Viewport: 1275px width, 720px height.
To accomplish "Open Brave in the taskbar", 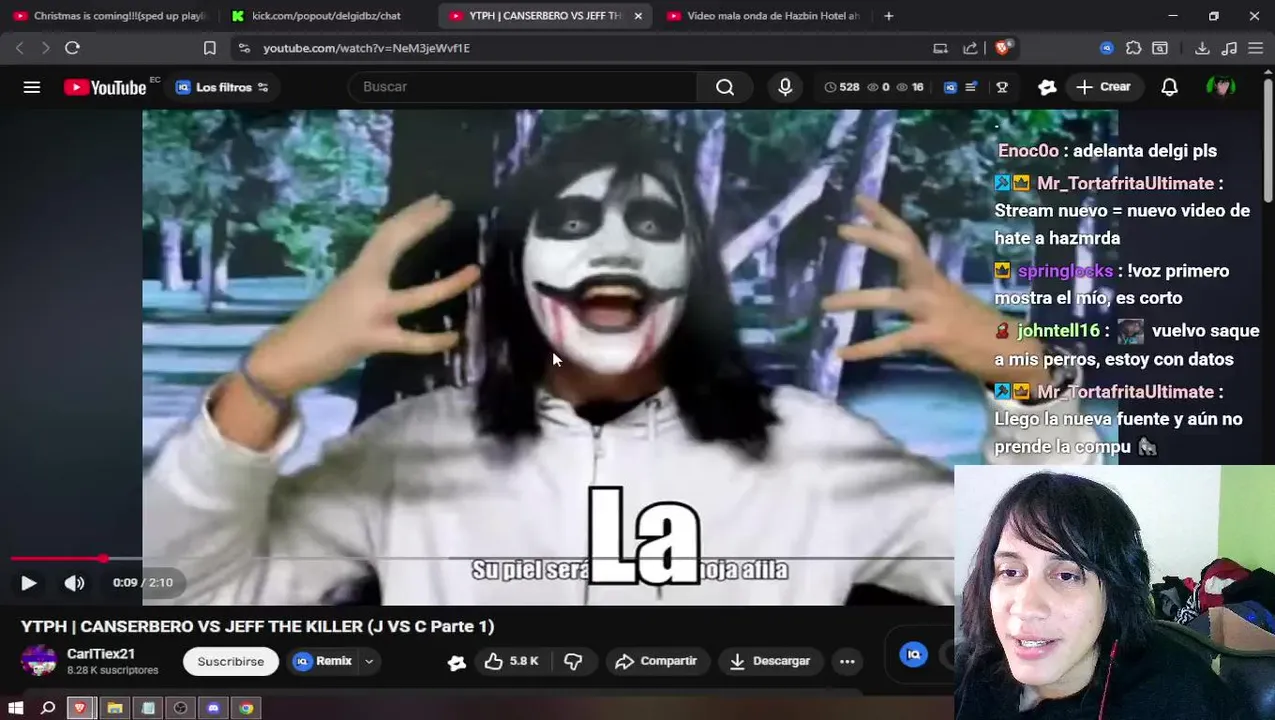I will click(x=81, y=708).
